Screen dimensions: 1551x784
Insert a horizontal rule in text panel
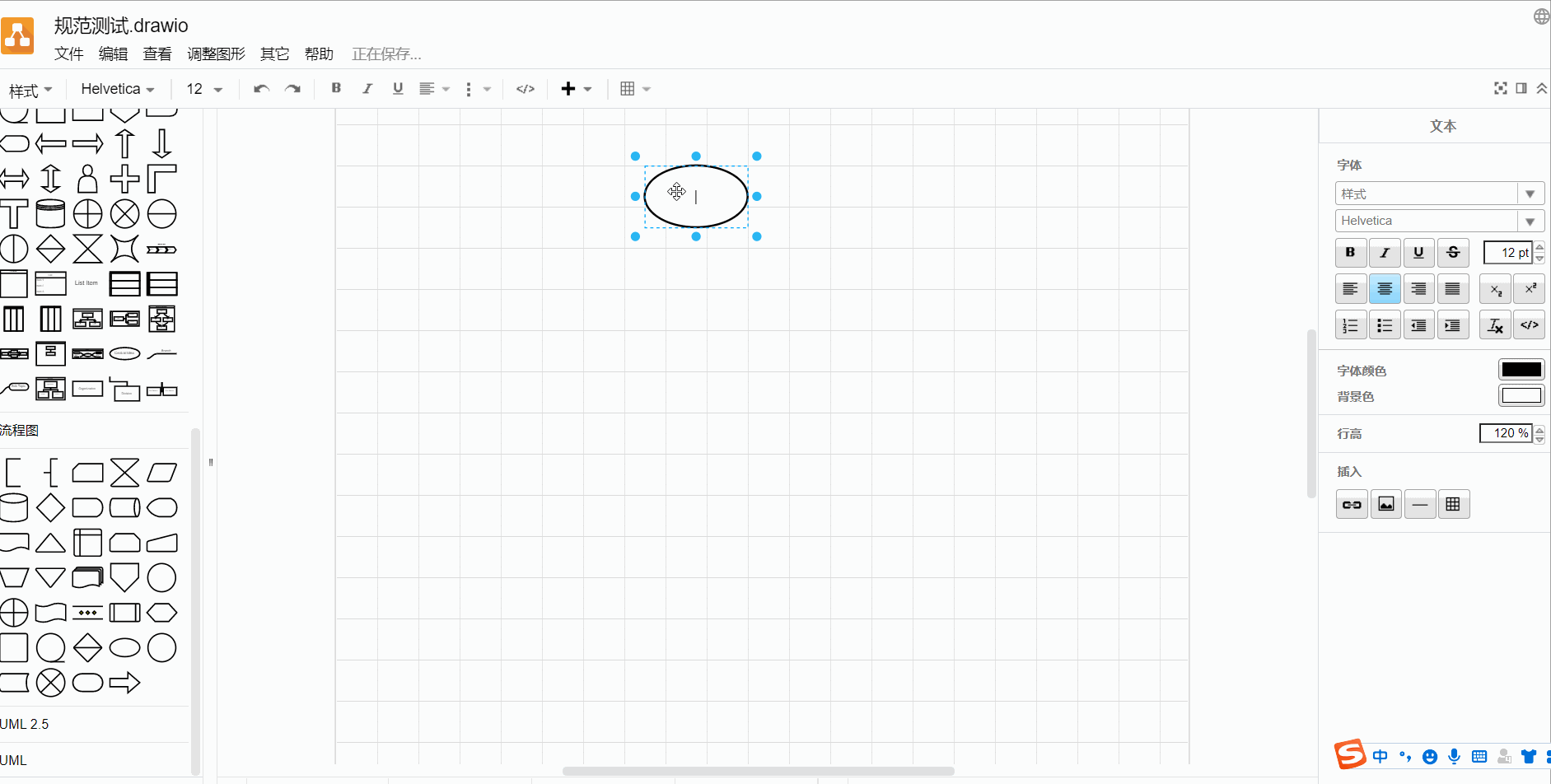tap(1420, 505)
